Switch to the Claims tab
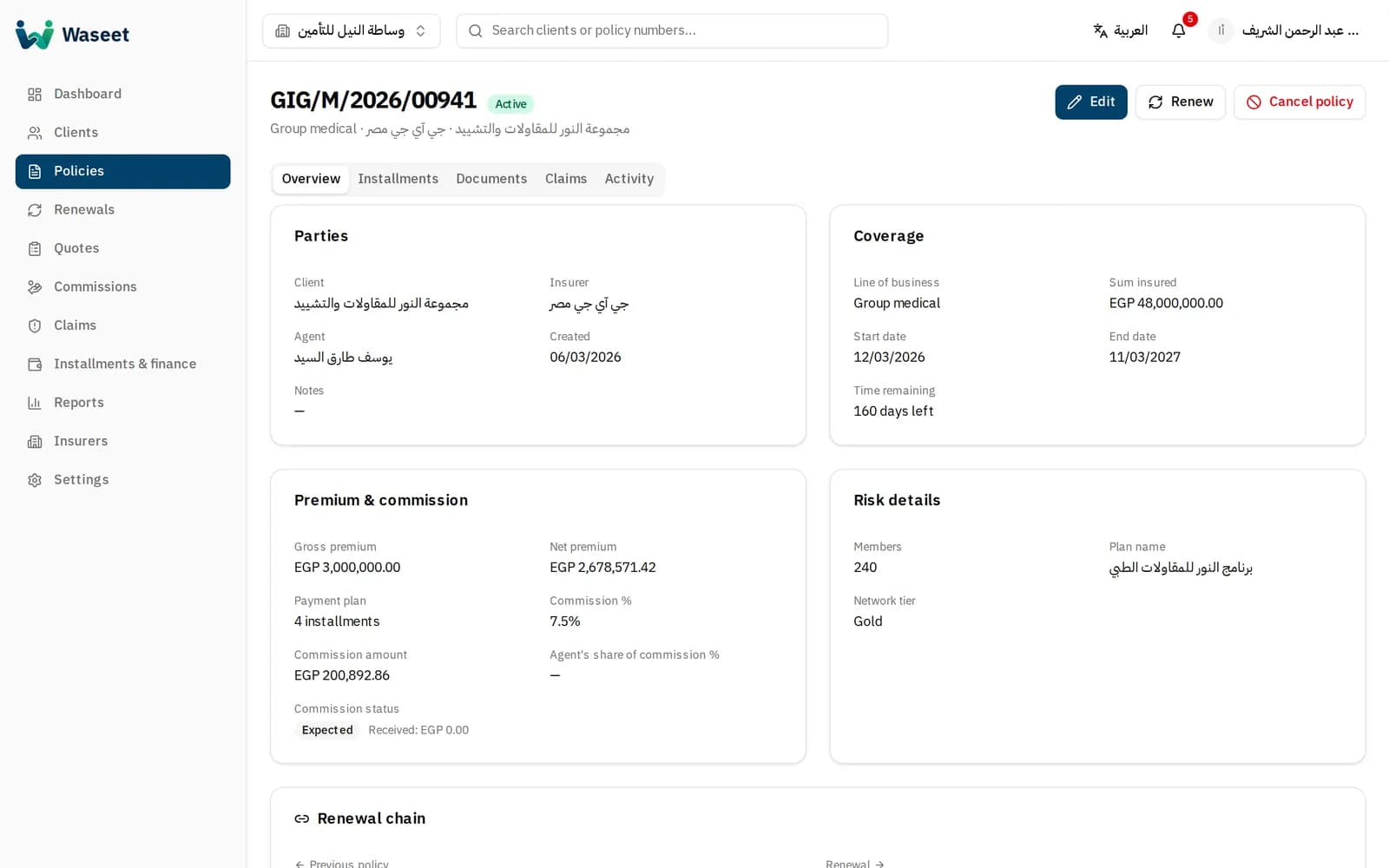This screenshot has width=1389, height=868. click(566, 179)
